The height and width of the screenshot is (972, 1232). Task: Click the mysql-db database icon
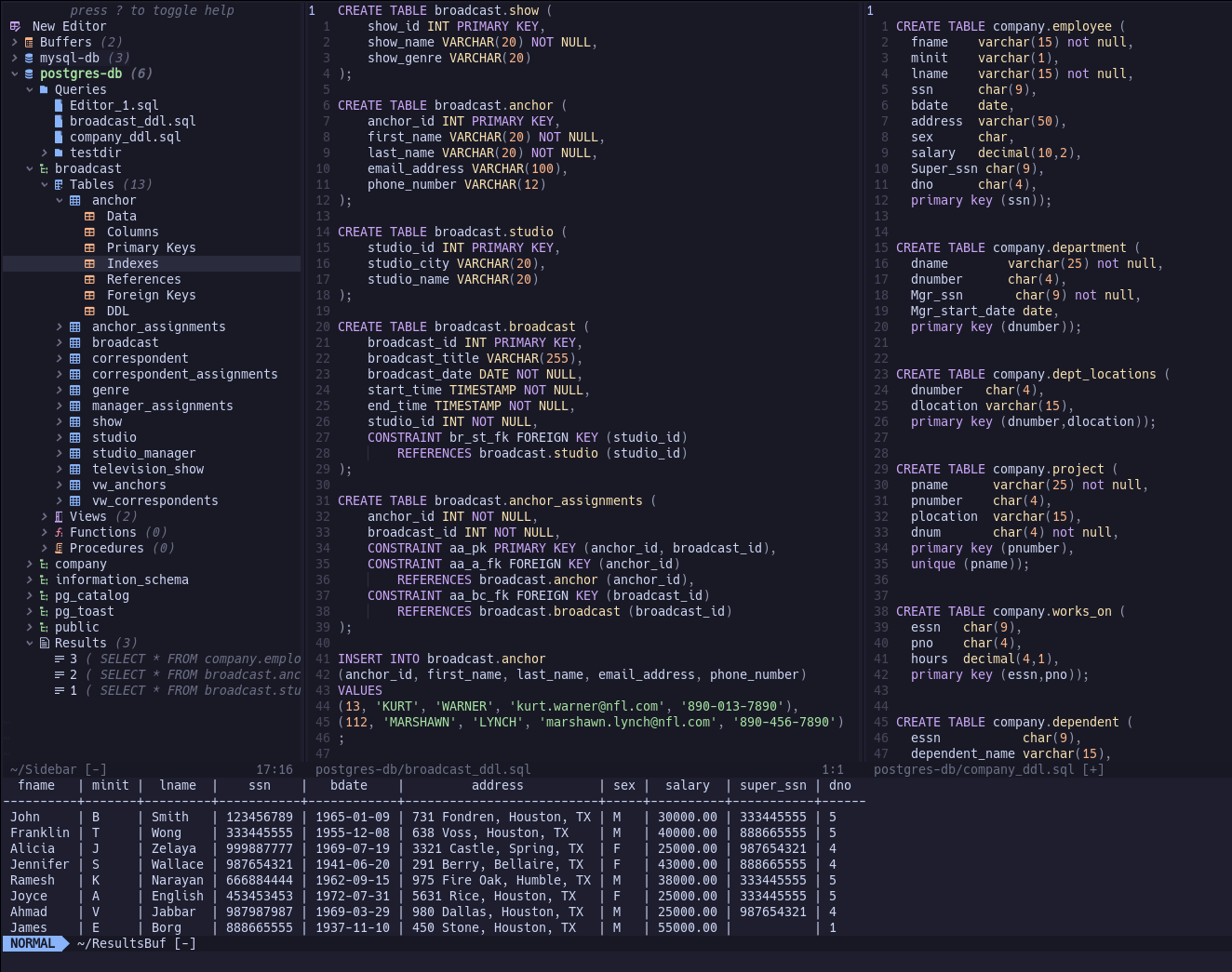(x=29, y=58)
